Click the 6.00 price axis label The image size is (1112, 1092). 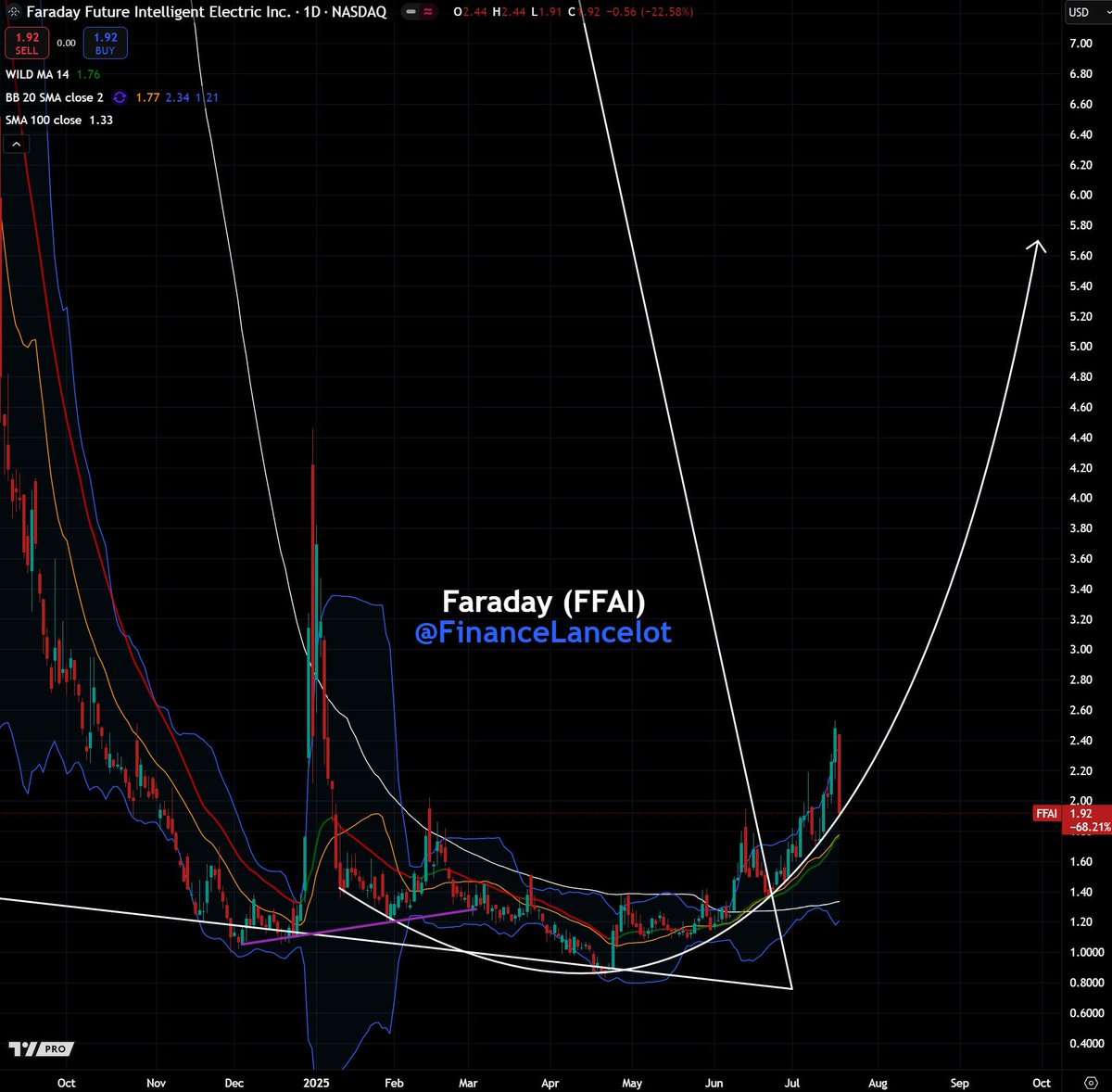[1080, 195]
